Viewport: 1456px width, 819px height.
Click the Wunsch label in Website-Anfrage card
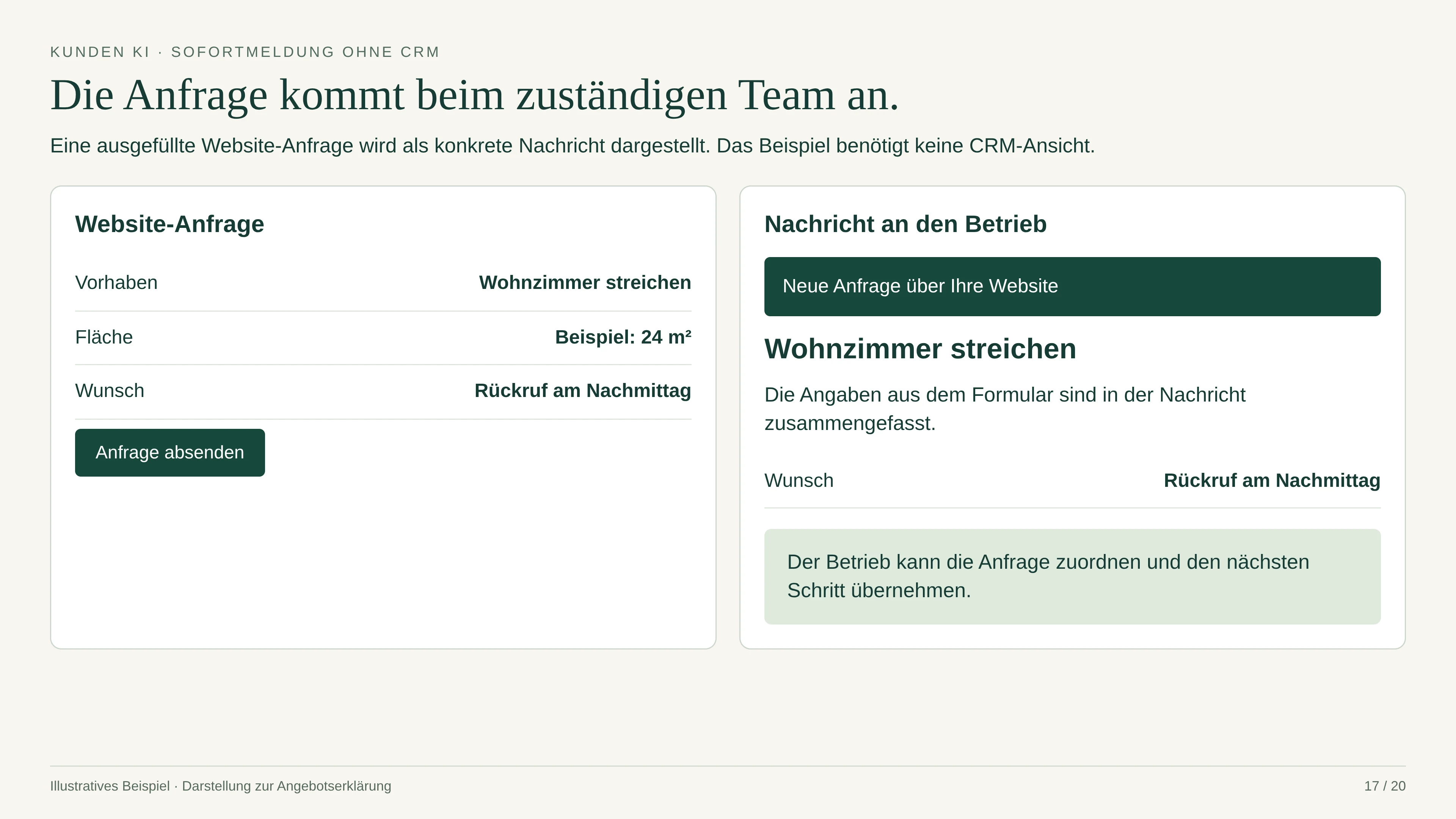click(x=110, y=391)
